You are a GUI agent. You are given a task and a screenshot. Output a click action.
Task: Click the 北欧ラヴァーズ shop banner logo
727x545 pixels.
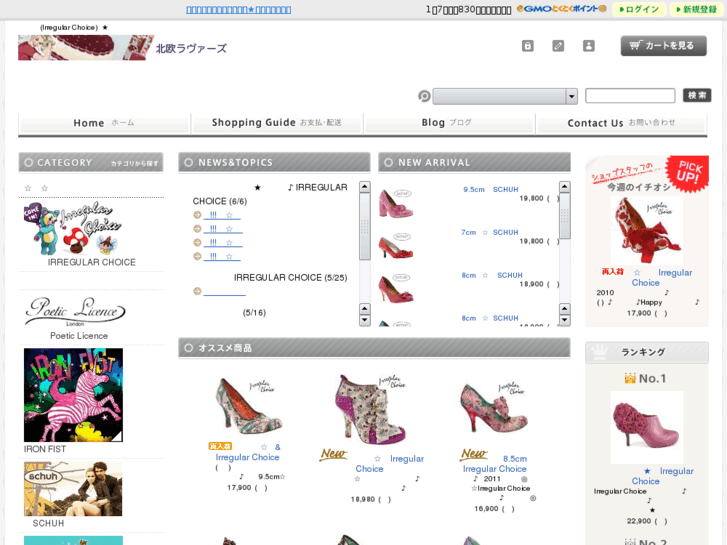pos(122,47)
